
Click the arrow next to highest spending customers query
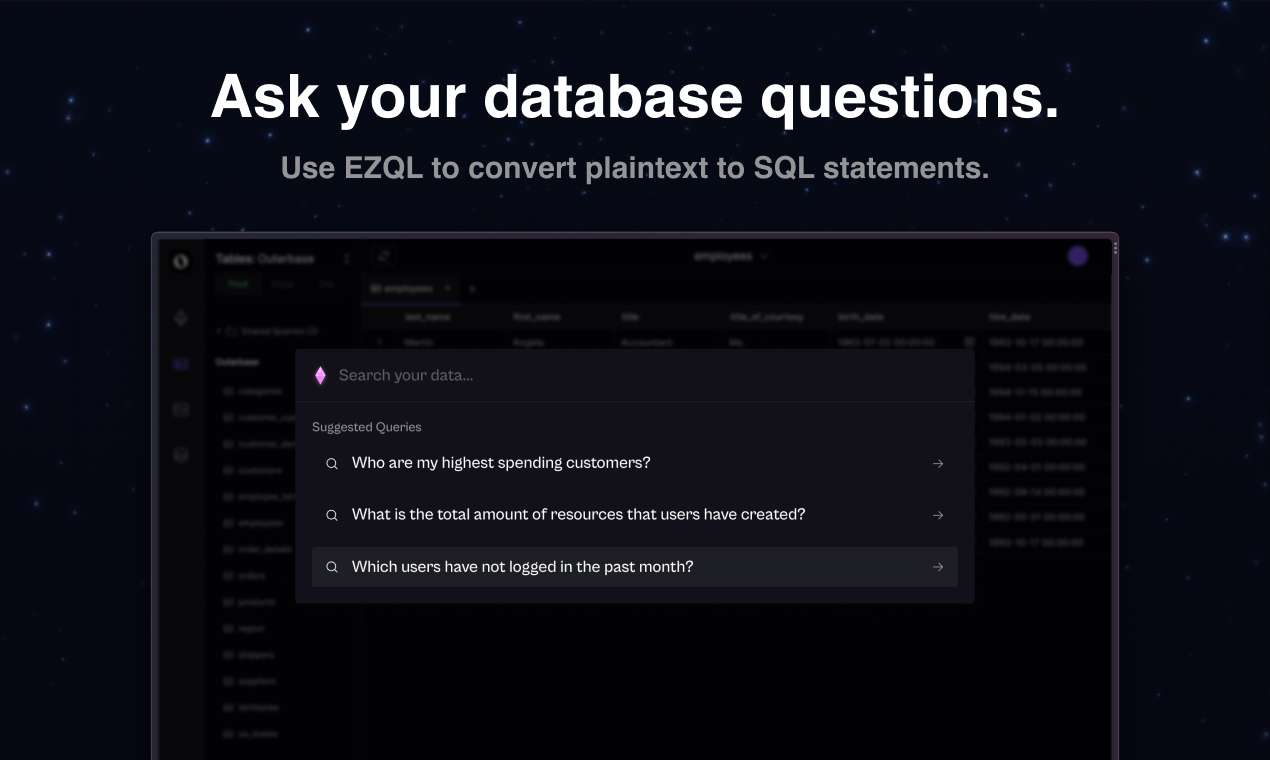[x=938, y=464]
